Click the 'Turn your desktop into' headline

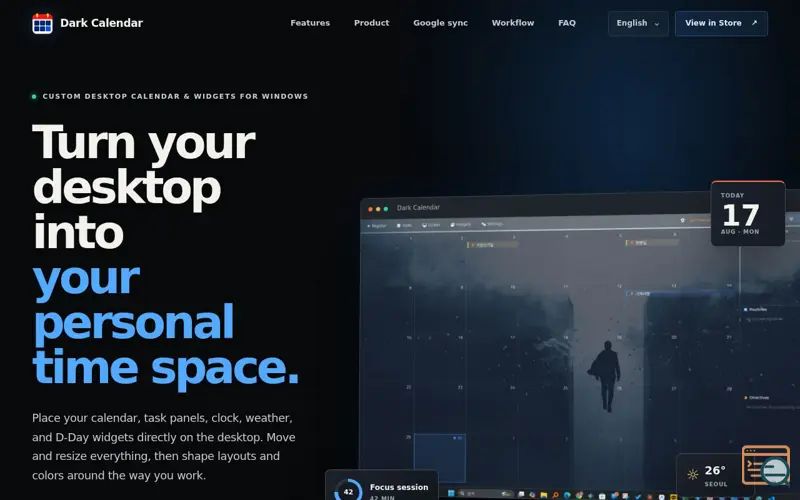[144, 187]
